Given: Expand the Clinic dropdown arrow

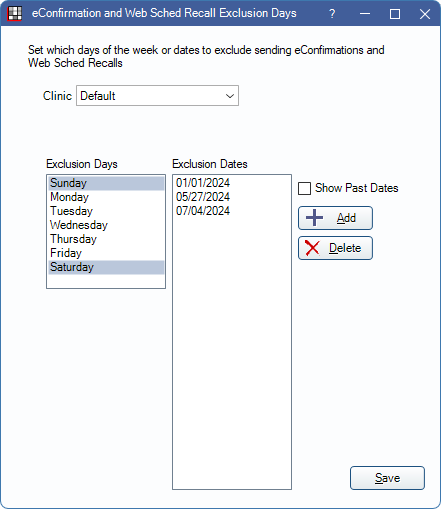Looking at the screenshot, I should pyautogui.click(x=230, y=96).
